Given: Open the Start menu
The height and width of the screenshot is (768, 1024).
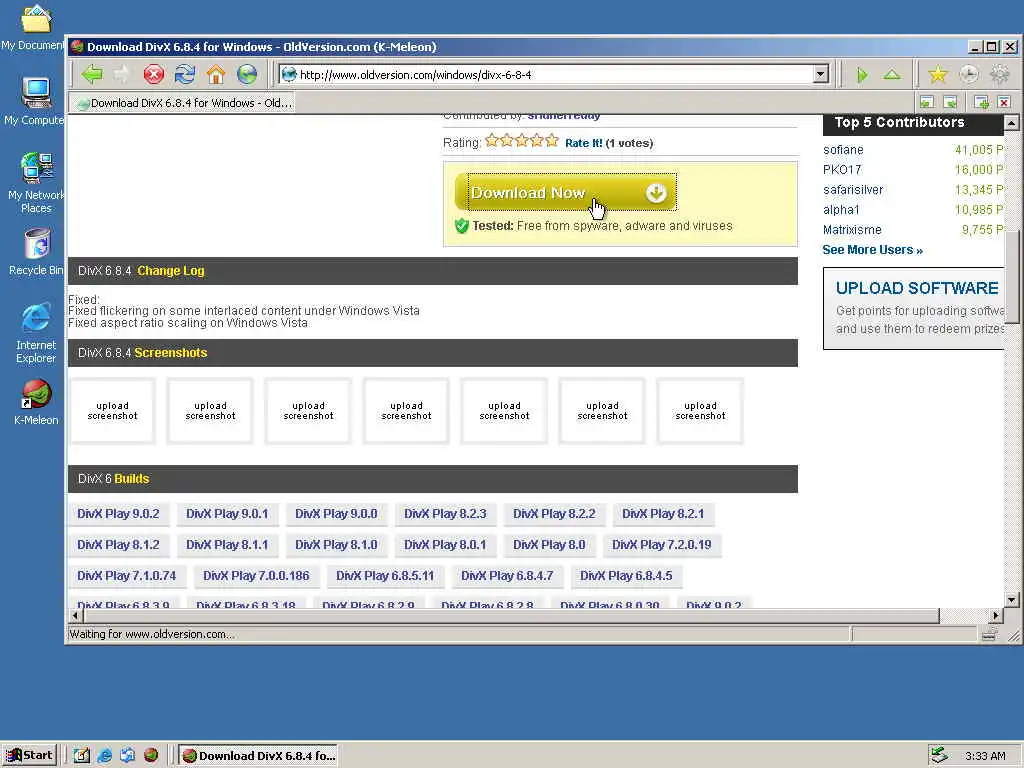Looking at the screenshot, I should point(30,756).
